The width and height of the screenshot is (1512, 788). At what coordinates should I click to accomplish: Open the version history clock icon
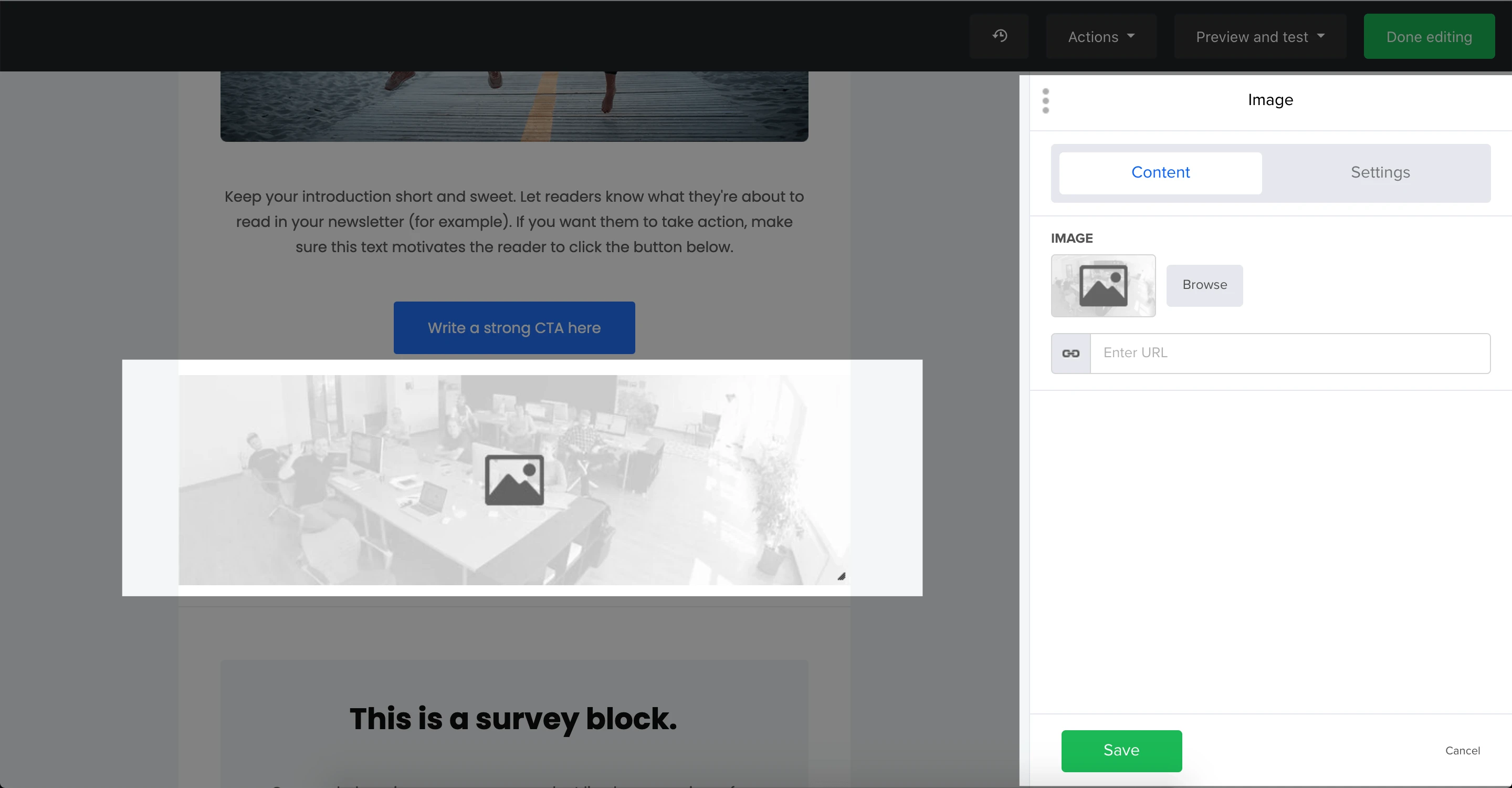(999, 36)
